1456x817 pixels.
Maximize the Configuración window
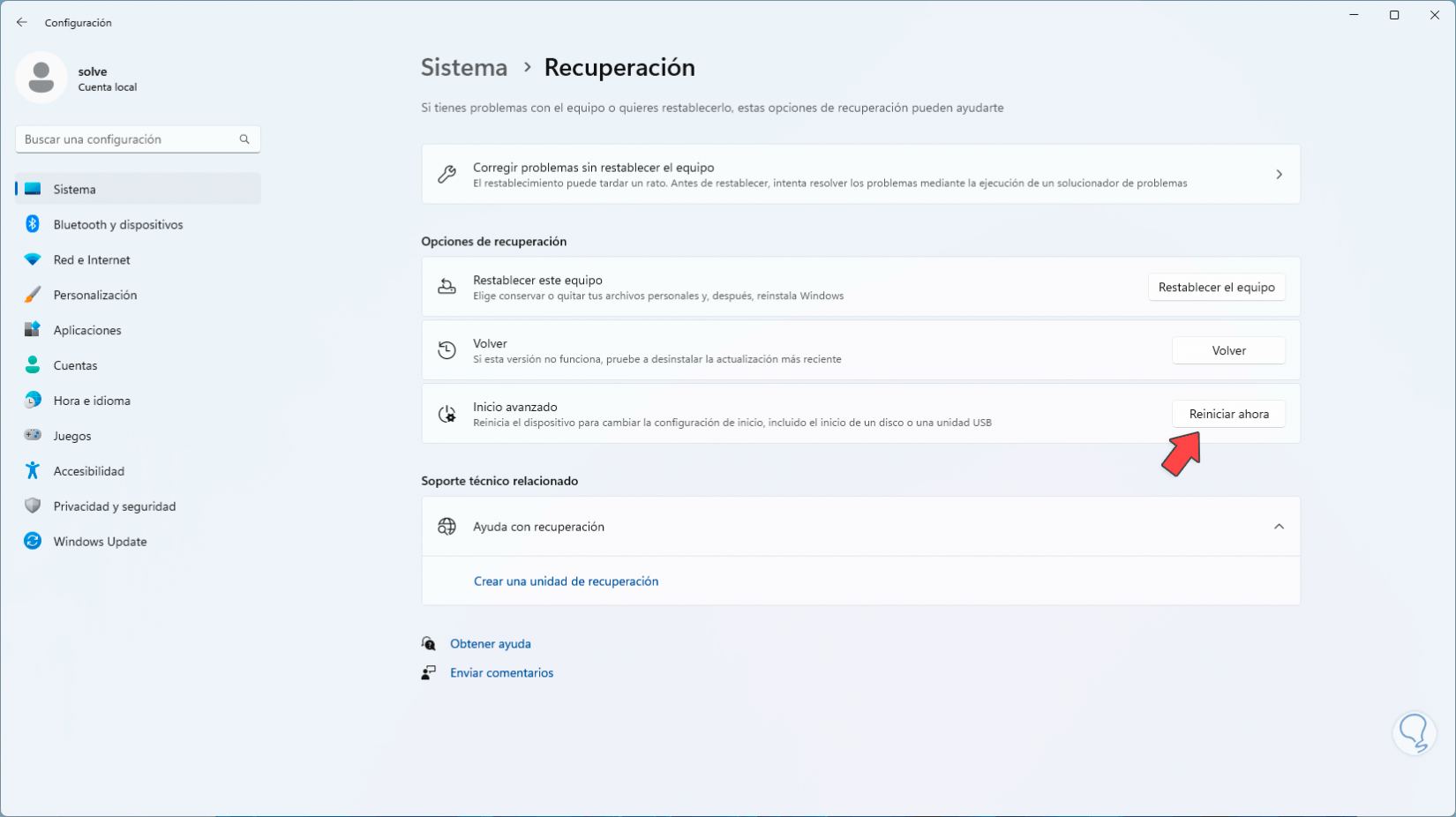[x=1394, y=15]
